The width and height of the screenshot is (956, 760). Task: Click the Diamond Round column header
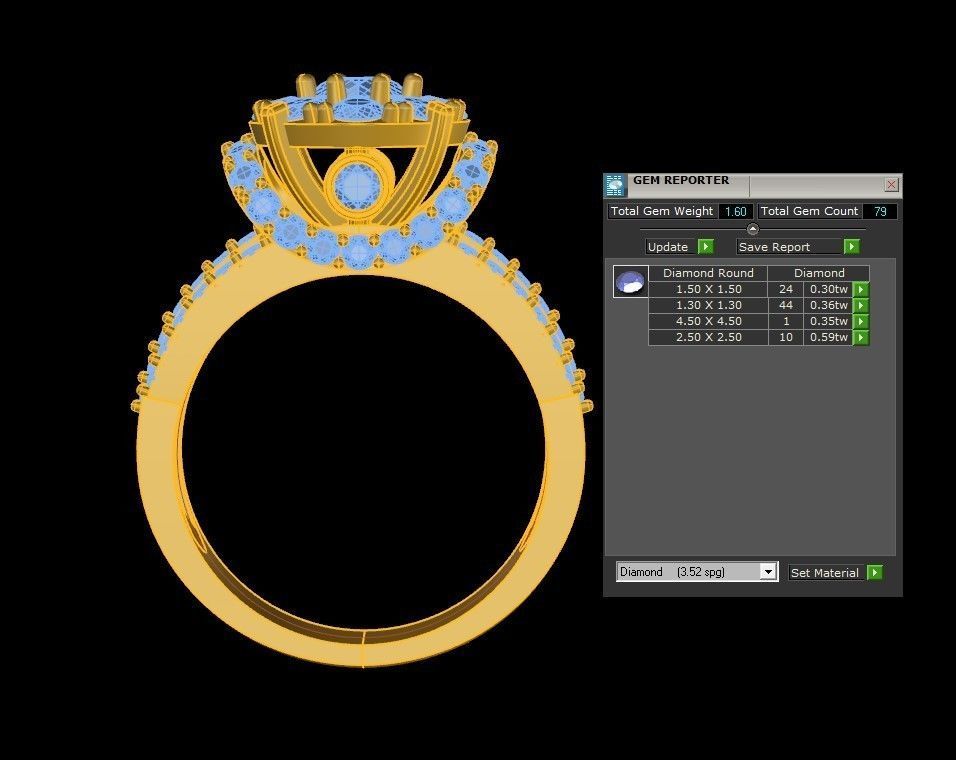[x=708, y=273]
